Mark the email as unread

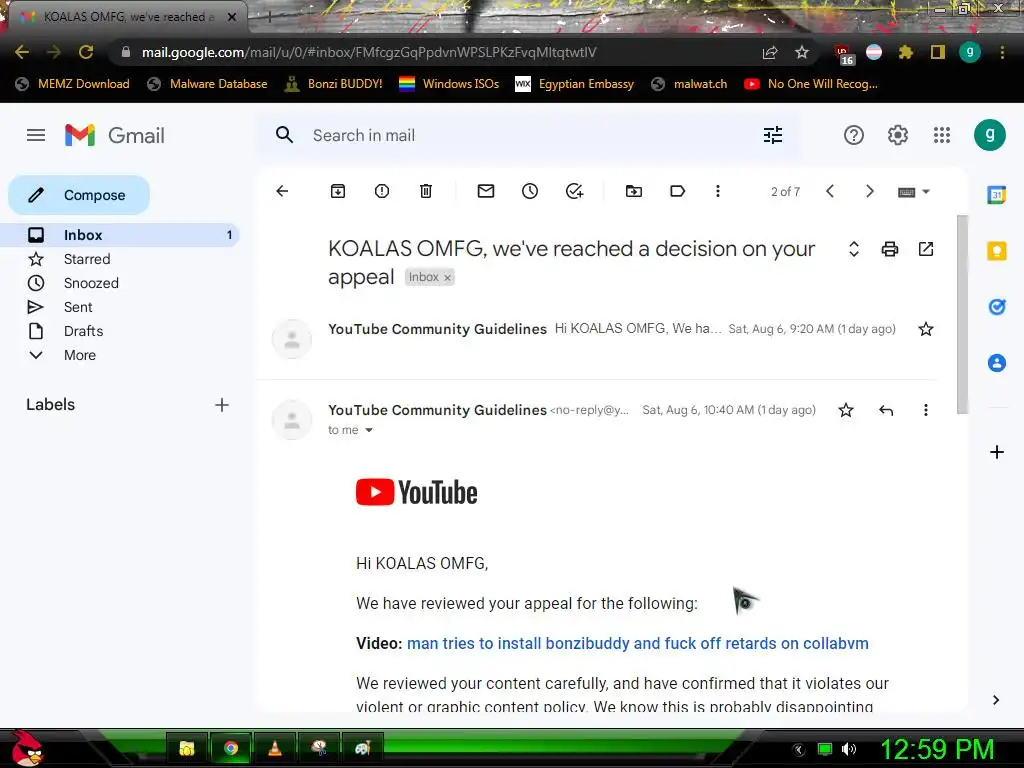click(486, 191)
